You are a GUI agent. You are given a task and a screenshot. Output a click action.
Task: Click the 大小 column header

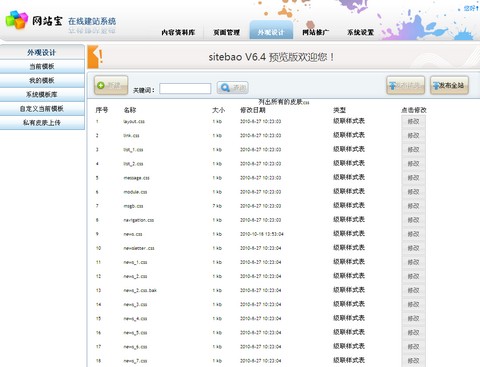point(219,110)
